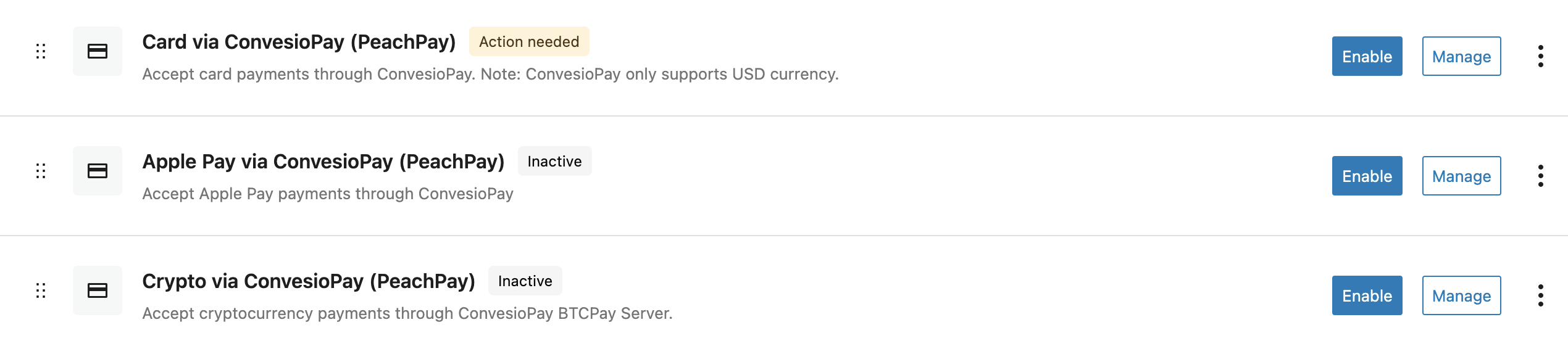This screenshot has width=1568, height=354.
Task: Manage Card via ConvesioPay settings
Action: tap(1461, 56)
